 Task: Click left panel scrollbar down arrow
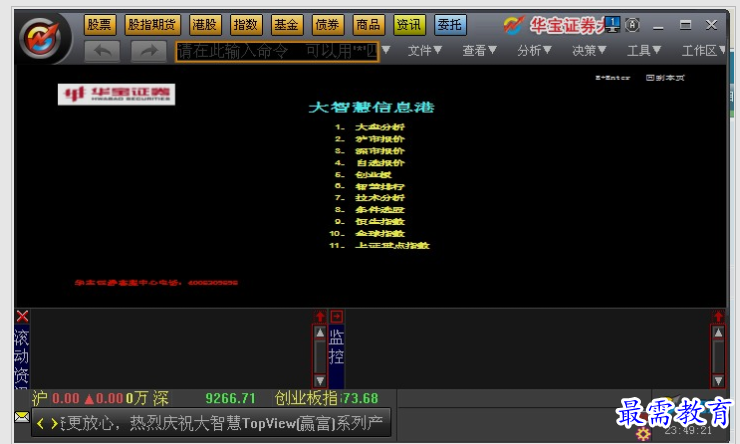tap(320, 380)
